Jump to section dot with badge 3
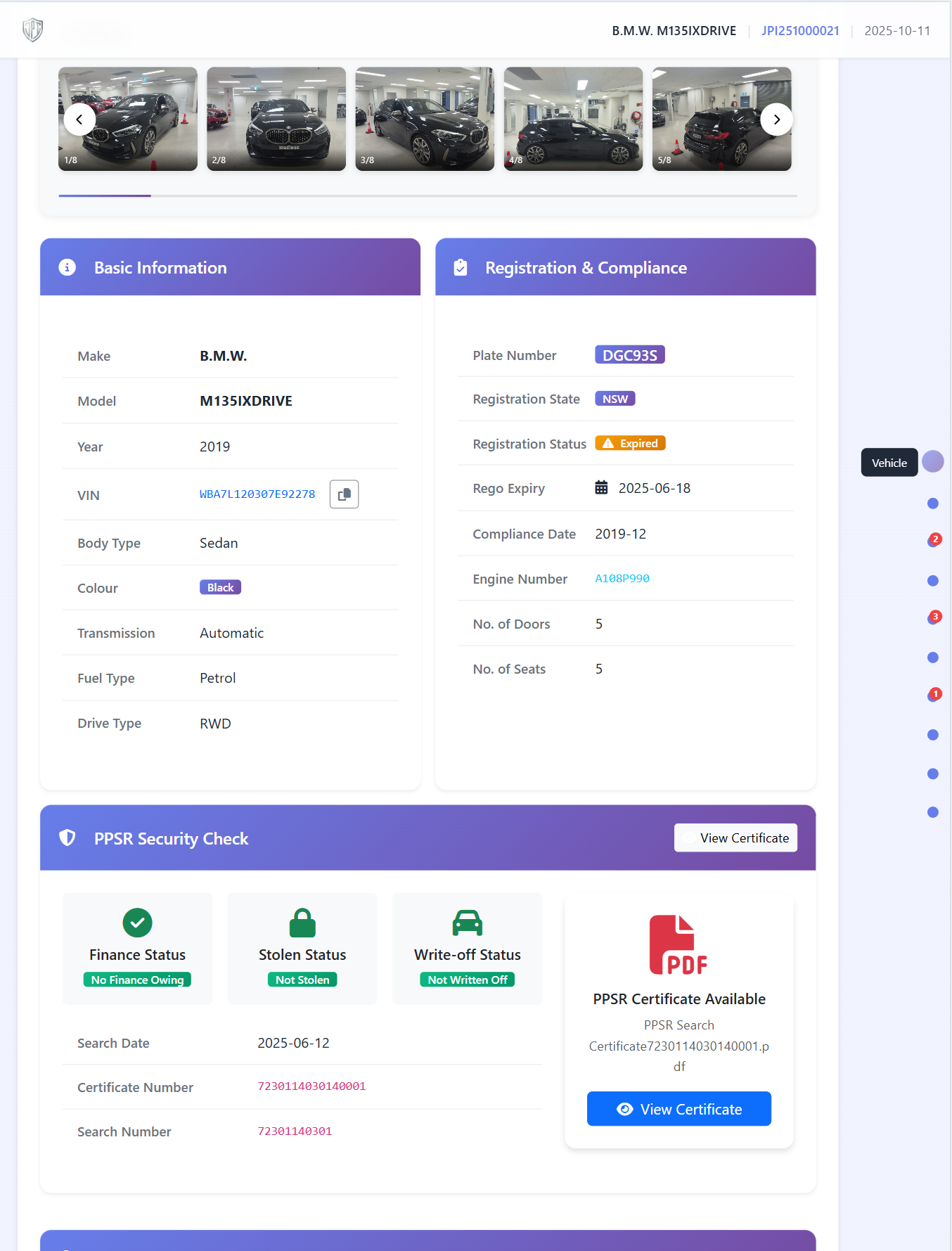 pyautogui.click(x=933, y=618)
